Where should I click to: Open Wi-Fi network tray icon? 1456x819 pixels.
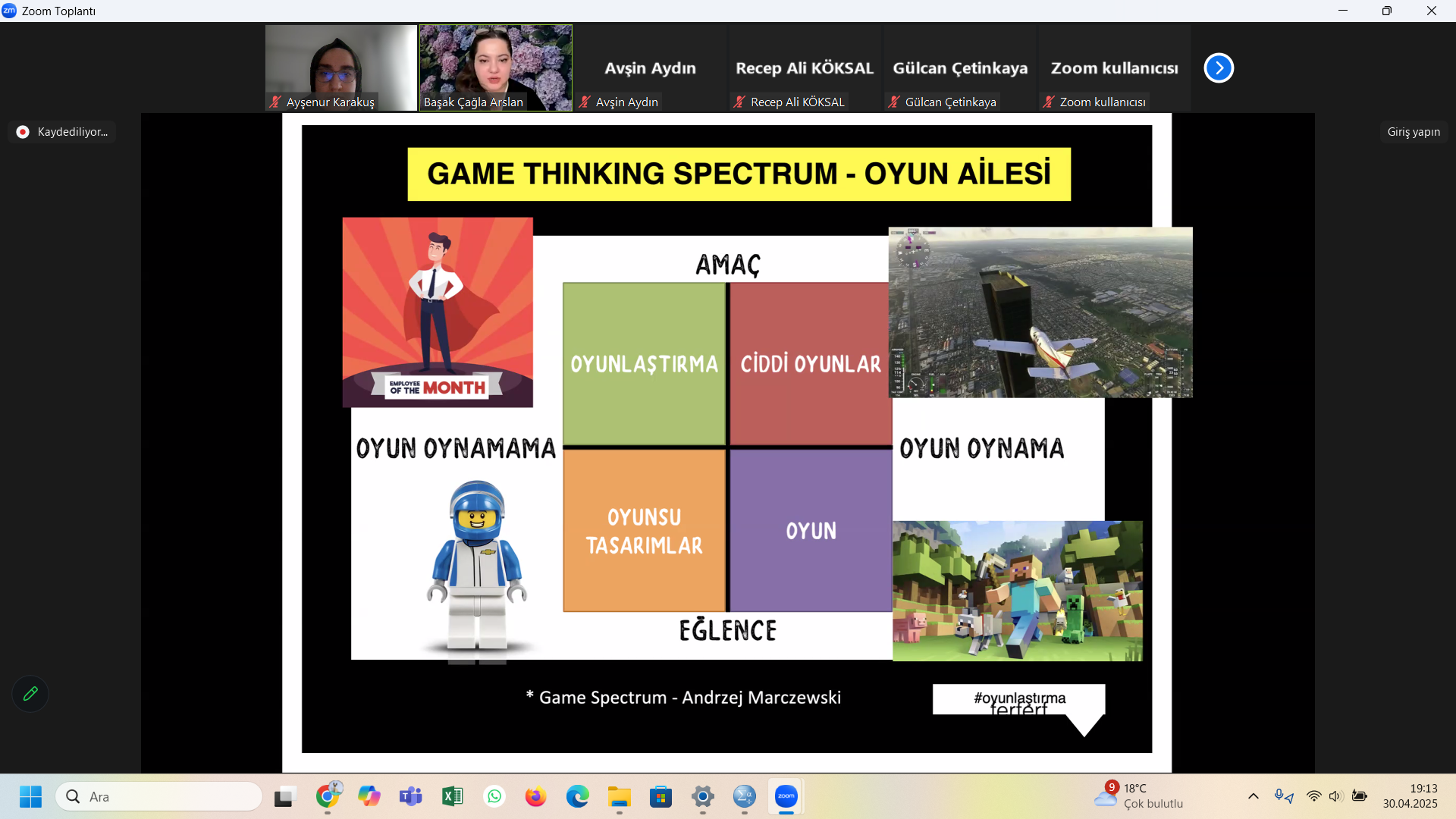tap(1313, 796)
